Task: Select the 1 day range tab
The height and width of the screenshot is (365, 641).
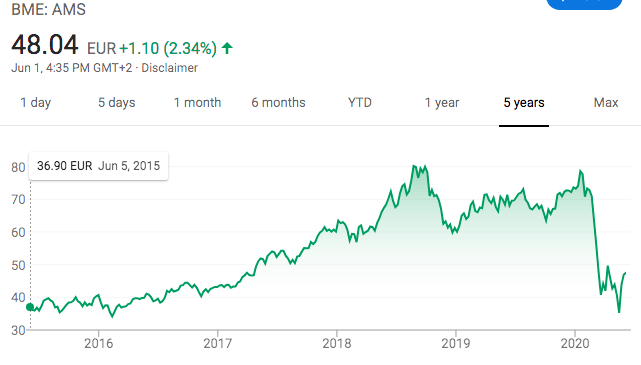Action: (x=36, y=103)
